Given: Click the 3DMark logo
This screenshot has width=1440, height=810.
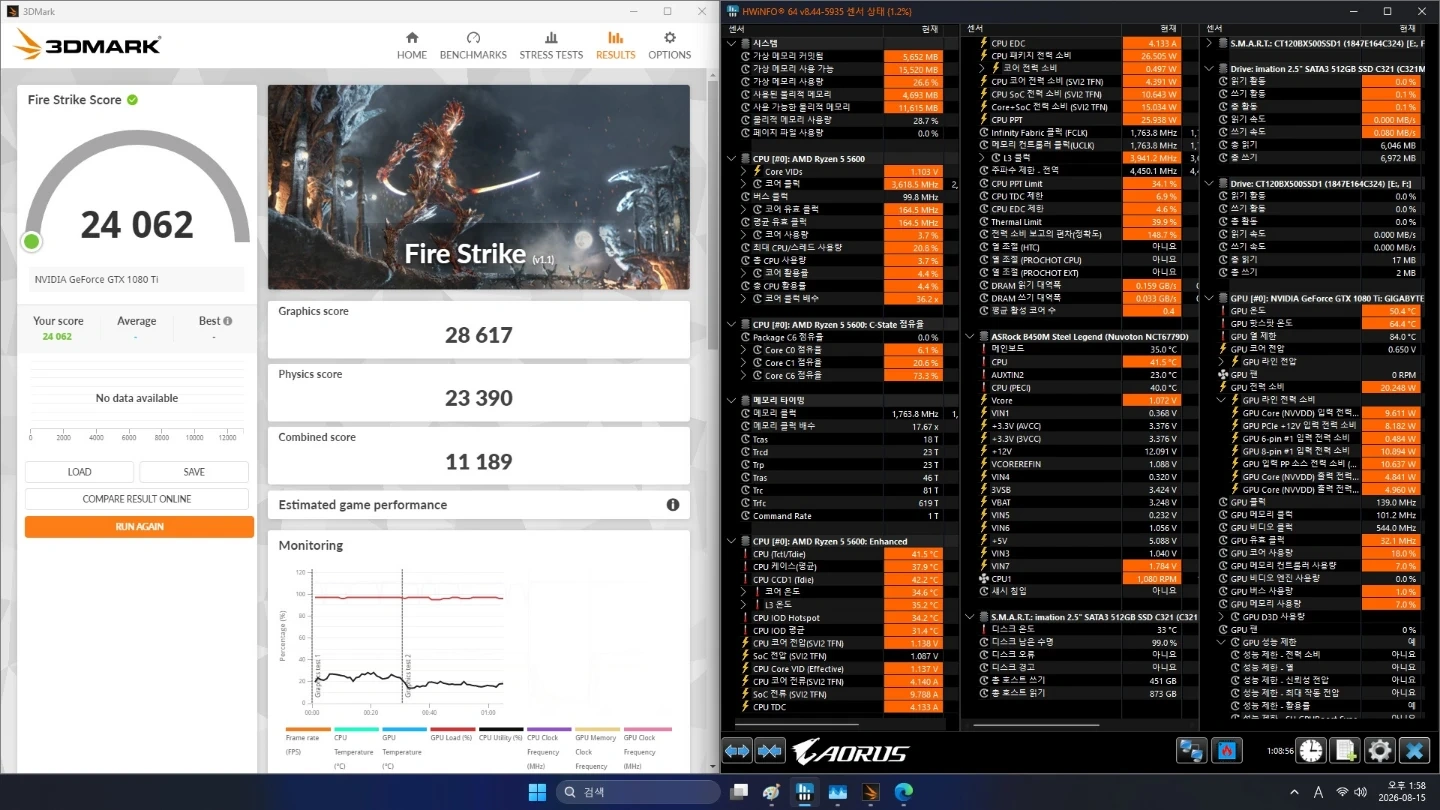Looking at the screenshot, I should 88,45.
